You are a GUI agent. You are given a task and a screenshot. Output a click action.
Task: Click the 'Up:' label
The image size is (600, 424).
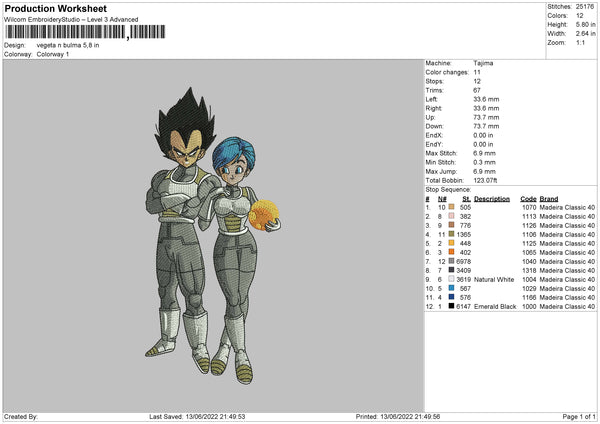[x=430, y=117]
